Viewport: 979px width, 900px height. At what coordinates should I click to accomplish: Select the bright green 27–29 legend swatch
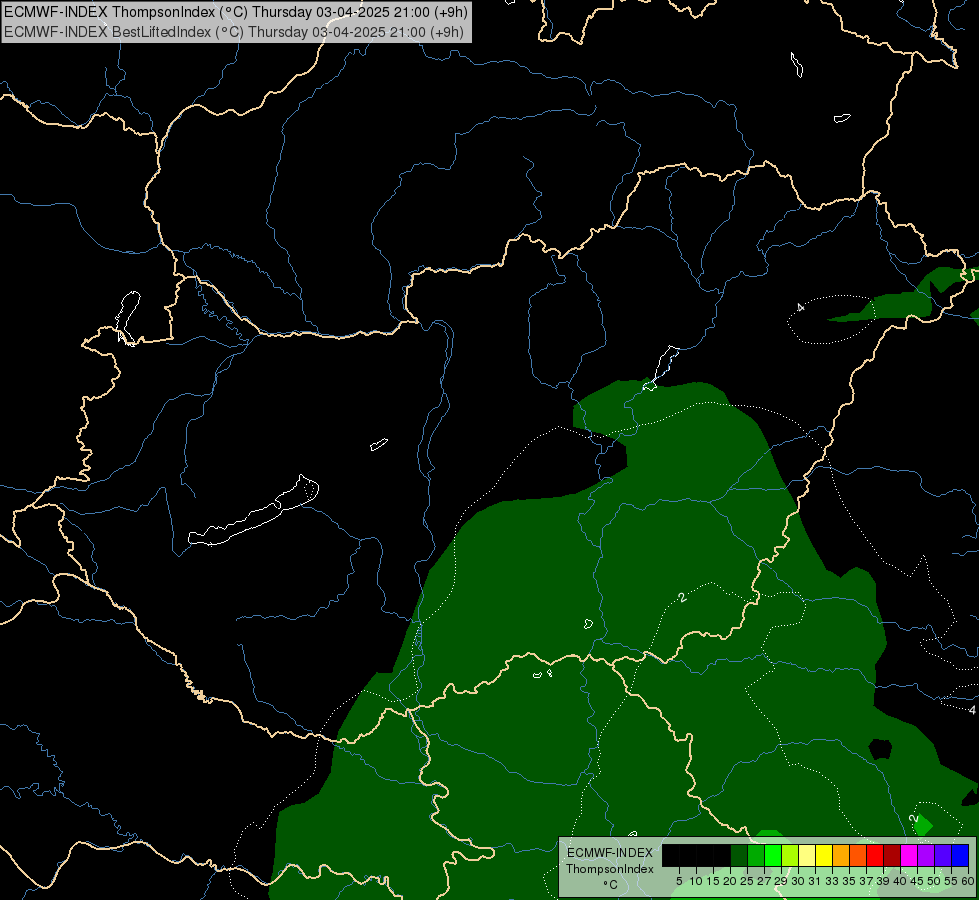point(772,856)
